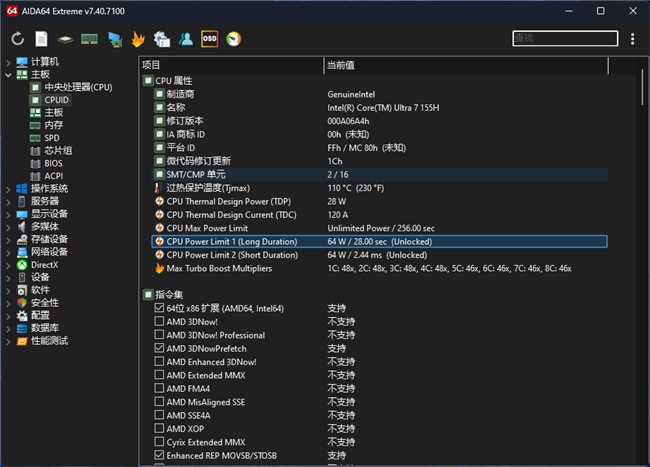Image resolution: width=650 pixels, height=467 pixels.
Task: Open the network audit monitor icon
Action: pos(114,39)
